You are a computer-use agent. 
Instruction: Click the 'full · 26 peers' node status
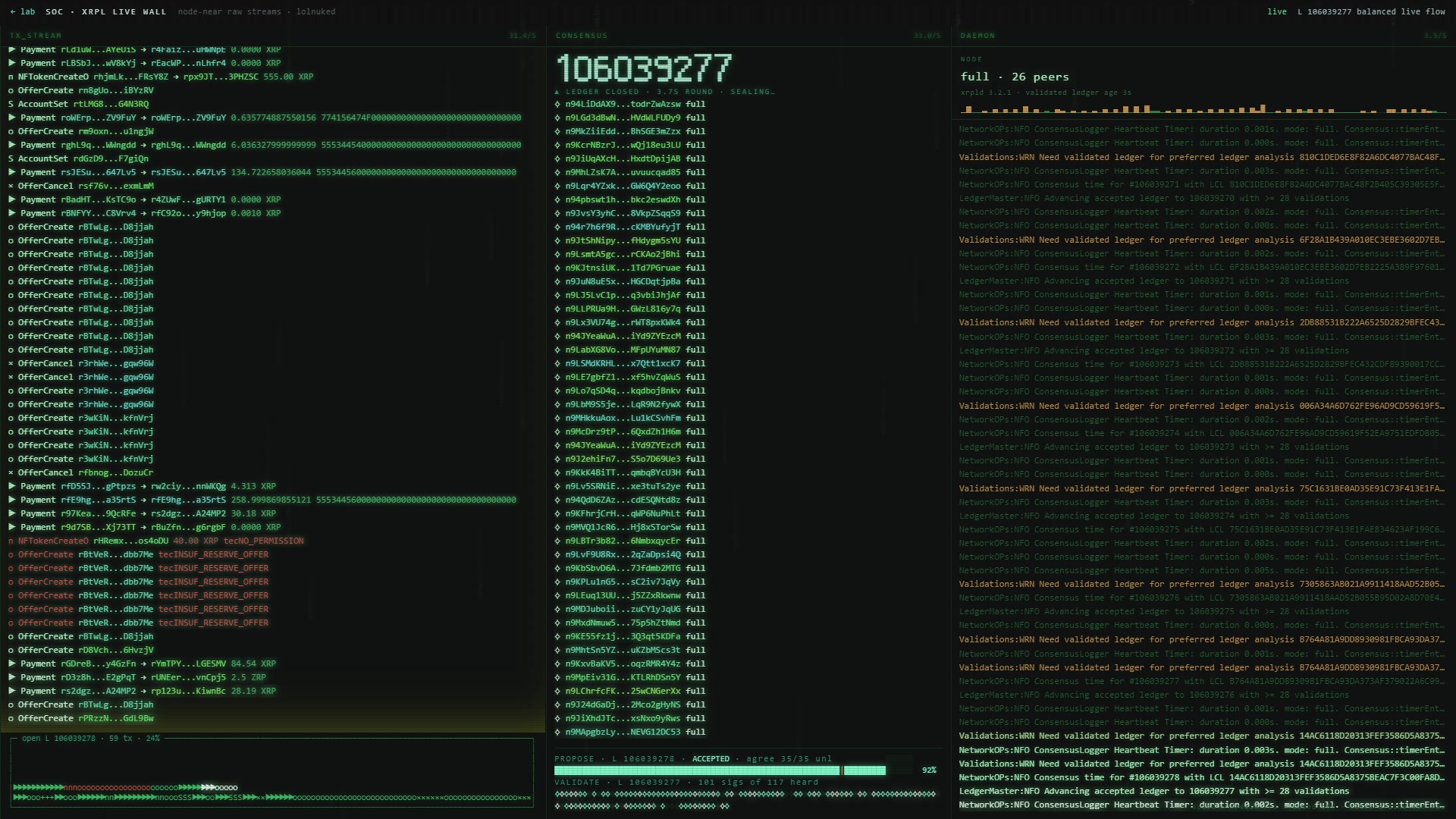tap(1015, 77)
